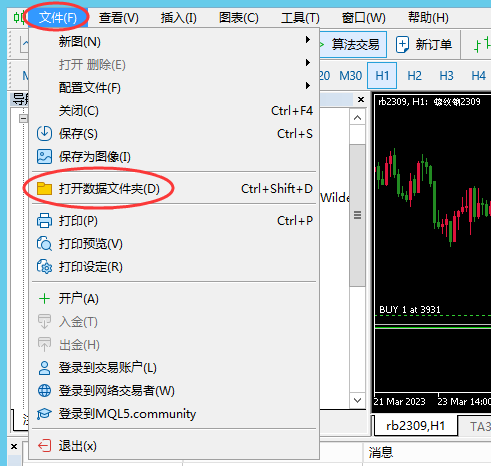The width and height of the screenshot is (491, 466).
Task: Click the navigator scrollbar down arrow
Action: point(357,400)
